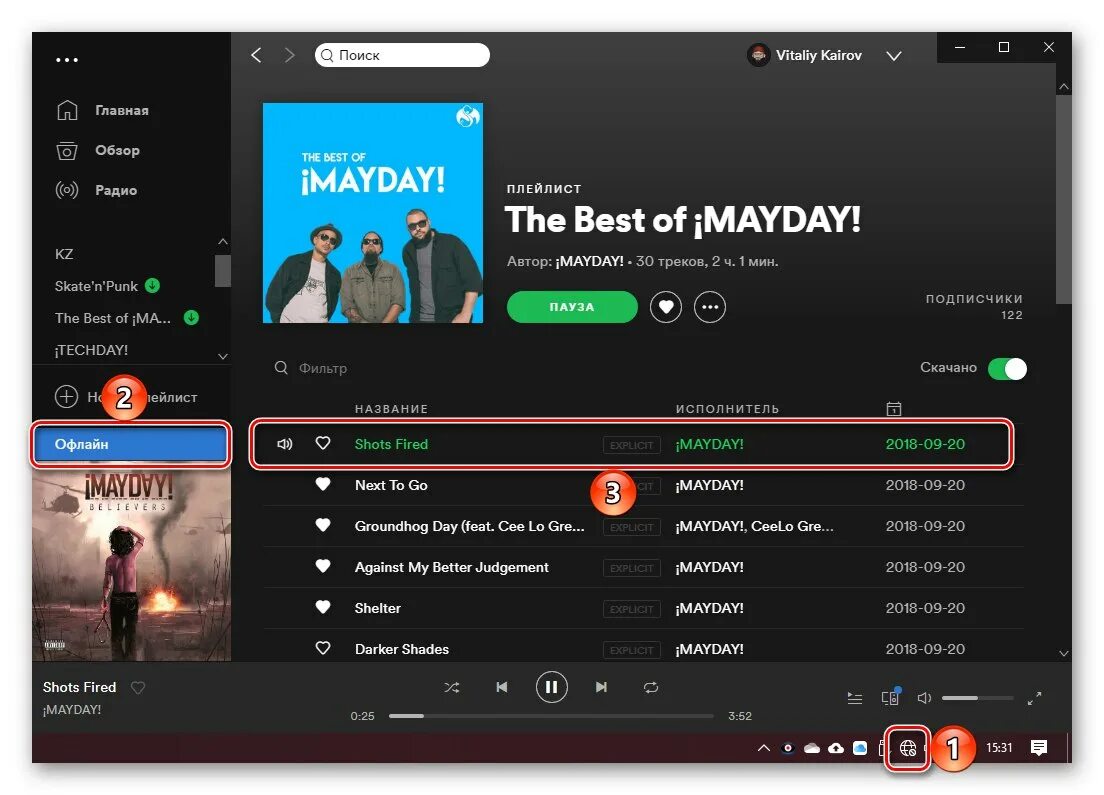Select the Next To Go track title
Image resolution: width=1104 pixels, height=795 pixels.
click(x=391, y=485)
